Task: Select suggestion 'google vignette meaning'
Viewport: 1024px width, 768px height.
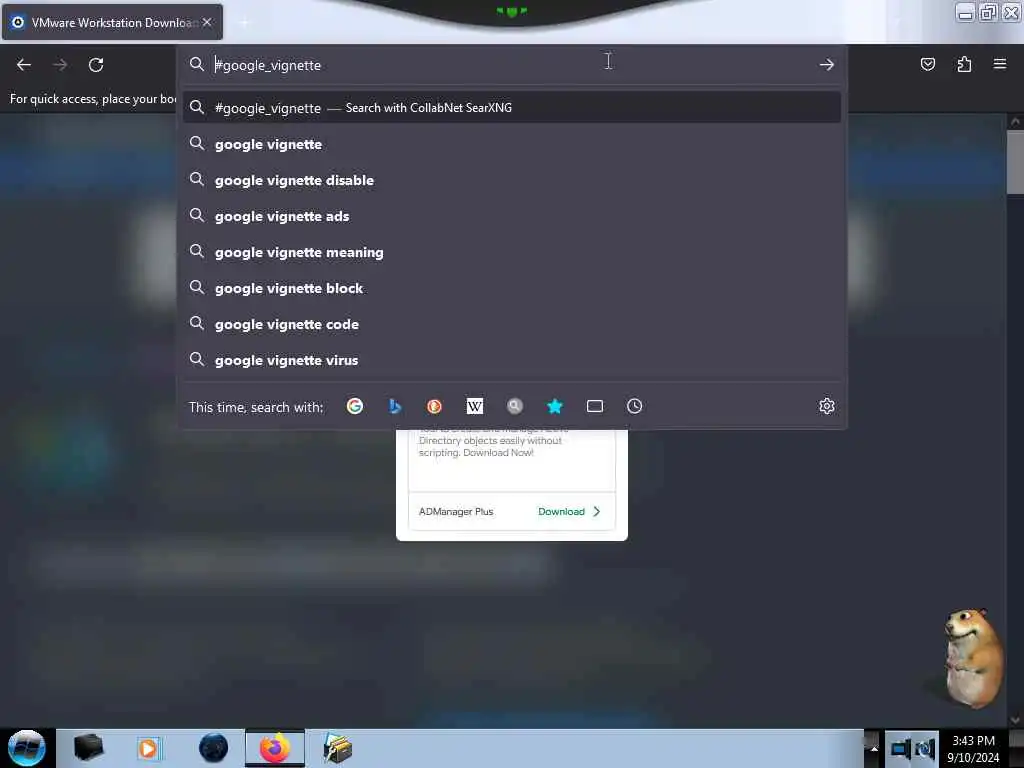Action: (x=512, y=252)
